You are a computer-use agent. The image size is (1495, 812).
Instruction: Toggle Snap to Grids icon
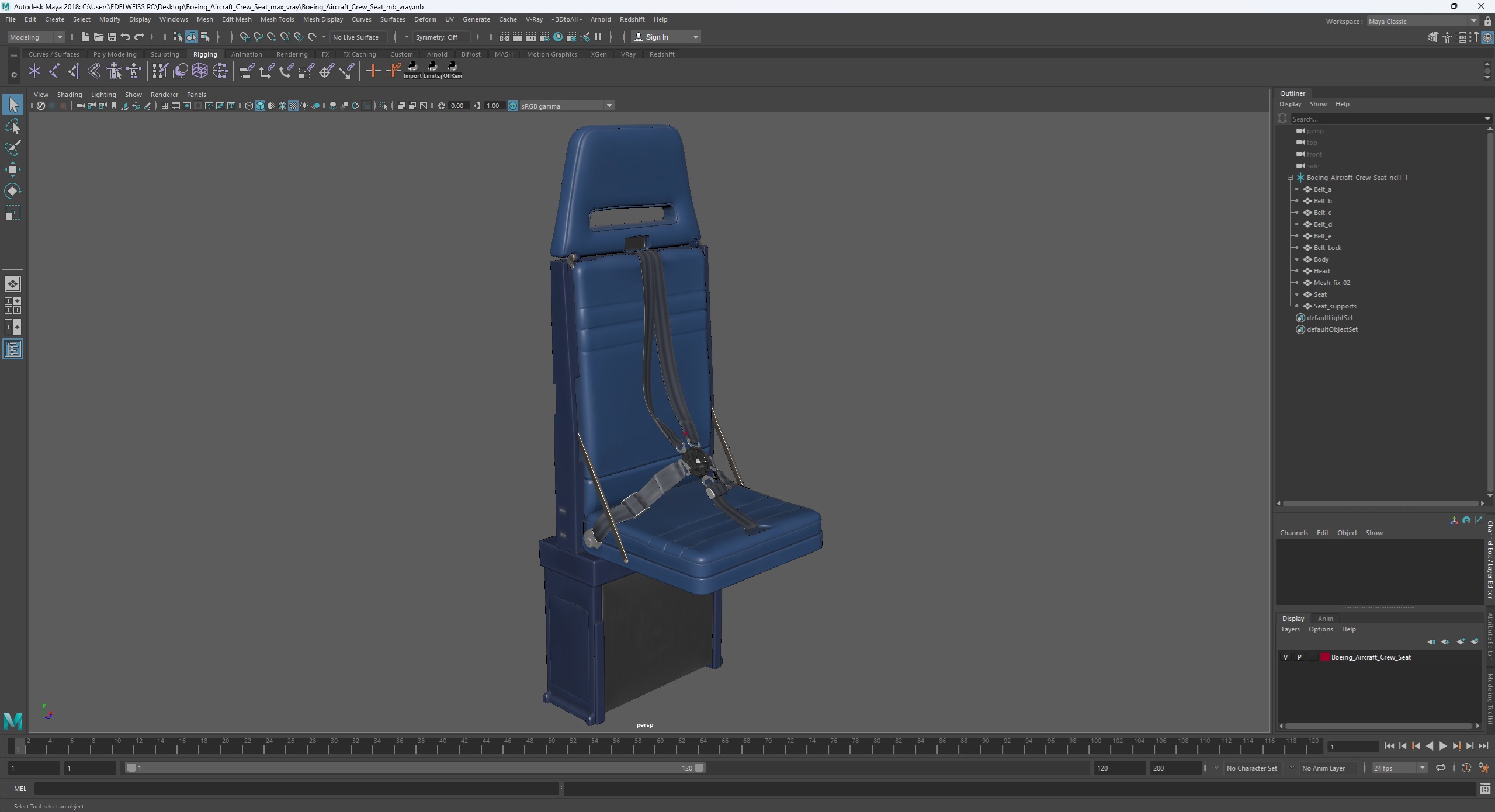[x=244, y=37]
